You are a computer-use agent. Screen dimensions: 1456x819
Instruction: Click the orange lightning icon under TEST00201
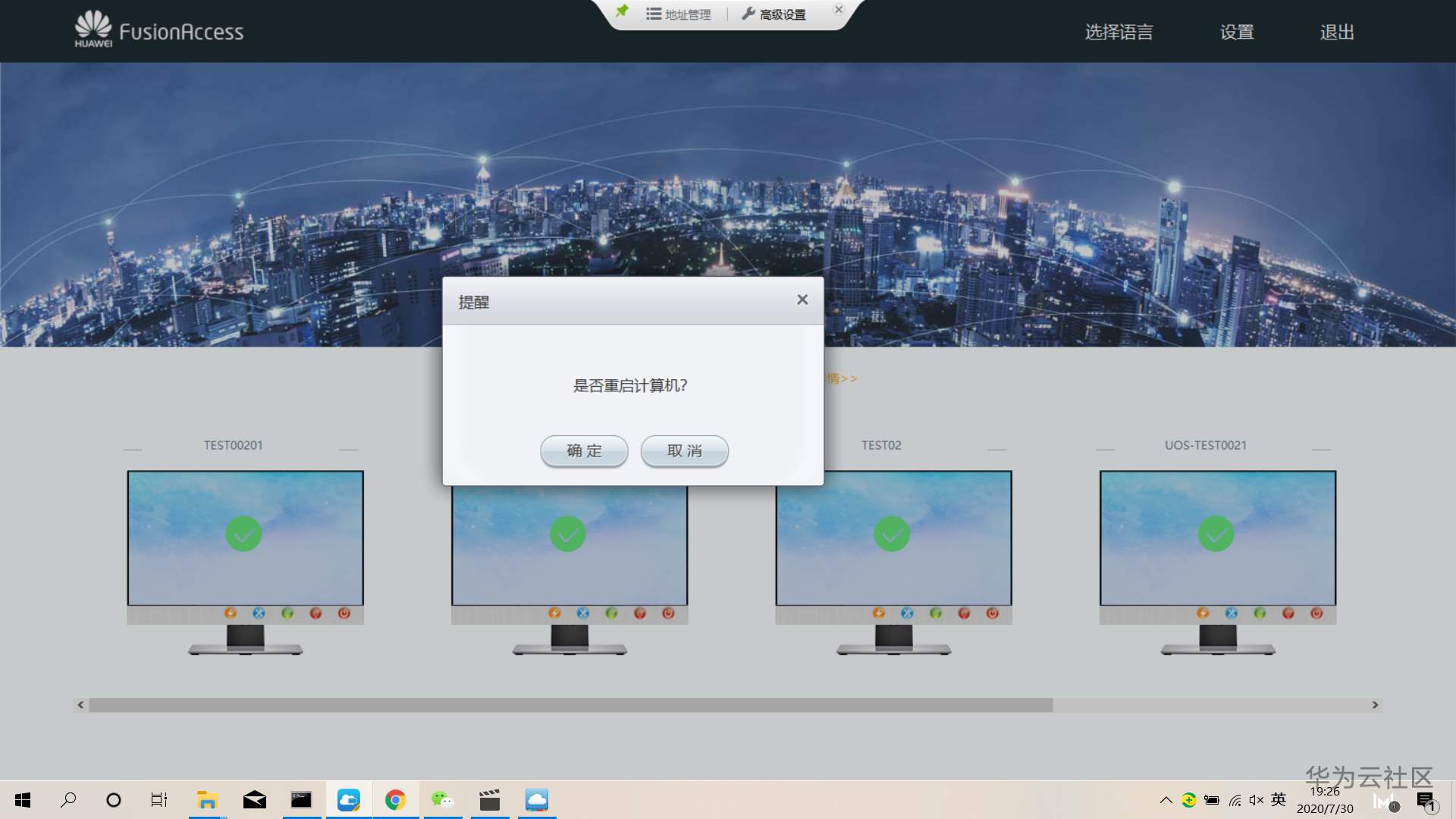click(x=231, y=613)
